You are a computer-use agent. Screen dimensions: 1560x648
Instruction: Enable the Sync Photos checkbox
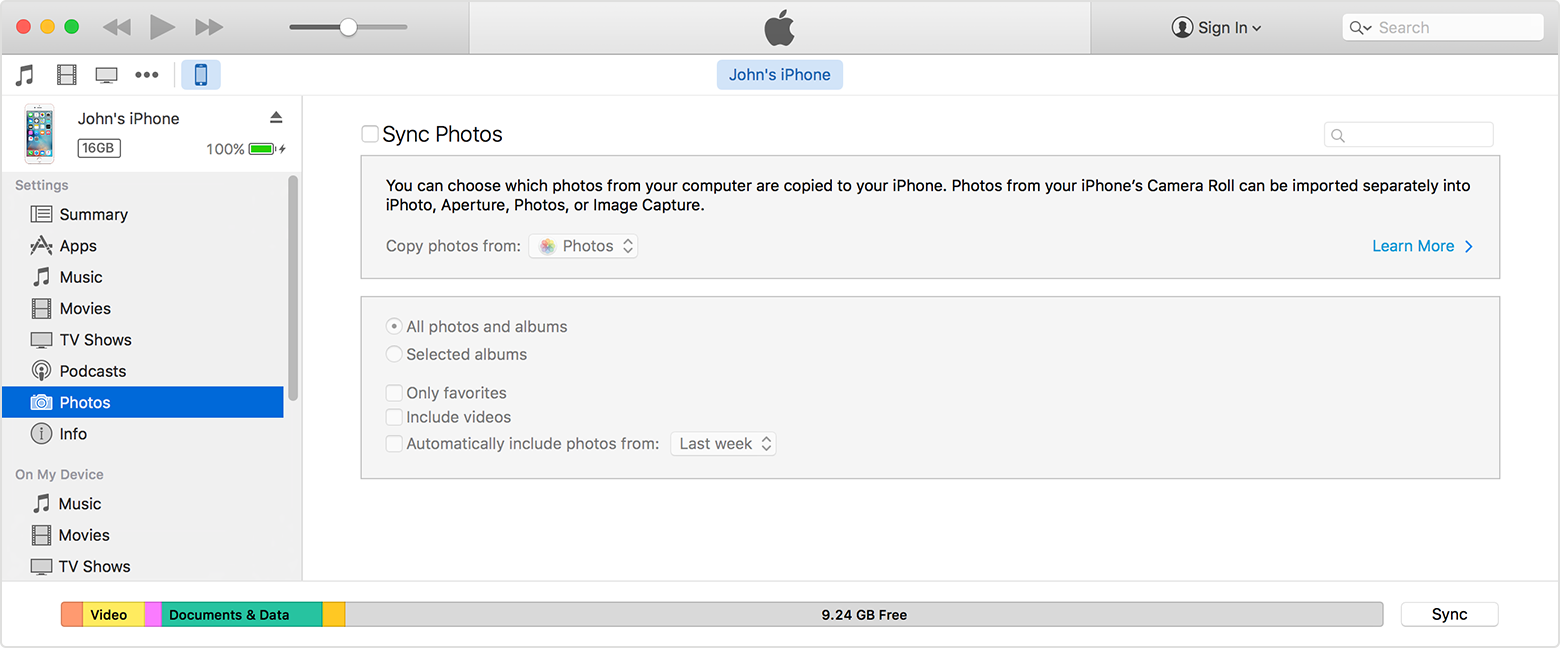click(370, 134)
